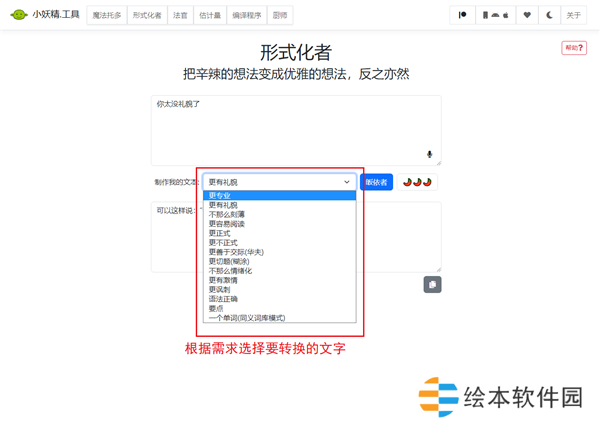Viewport: 600px width, 423px height.
Task: Click the heart icon in navbar
Action: click(x=527, y=15)
